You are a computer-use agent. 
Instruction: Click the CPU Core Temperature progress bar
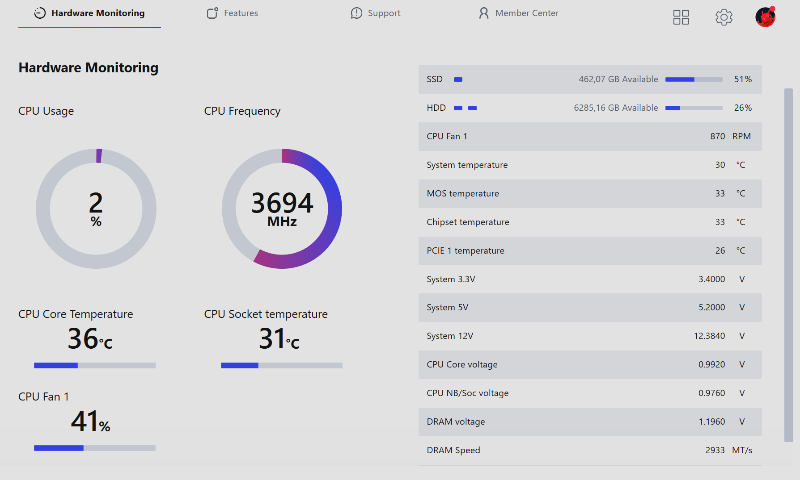click(95, 366)
